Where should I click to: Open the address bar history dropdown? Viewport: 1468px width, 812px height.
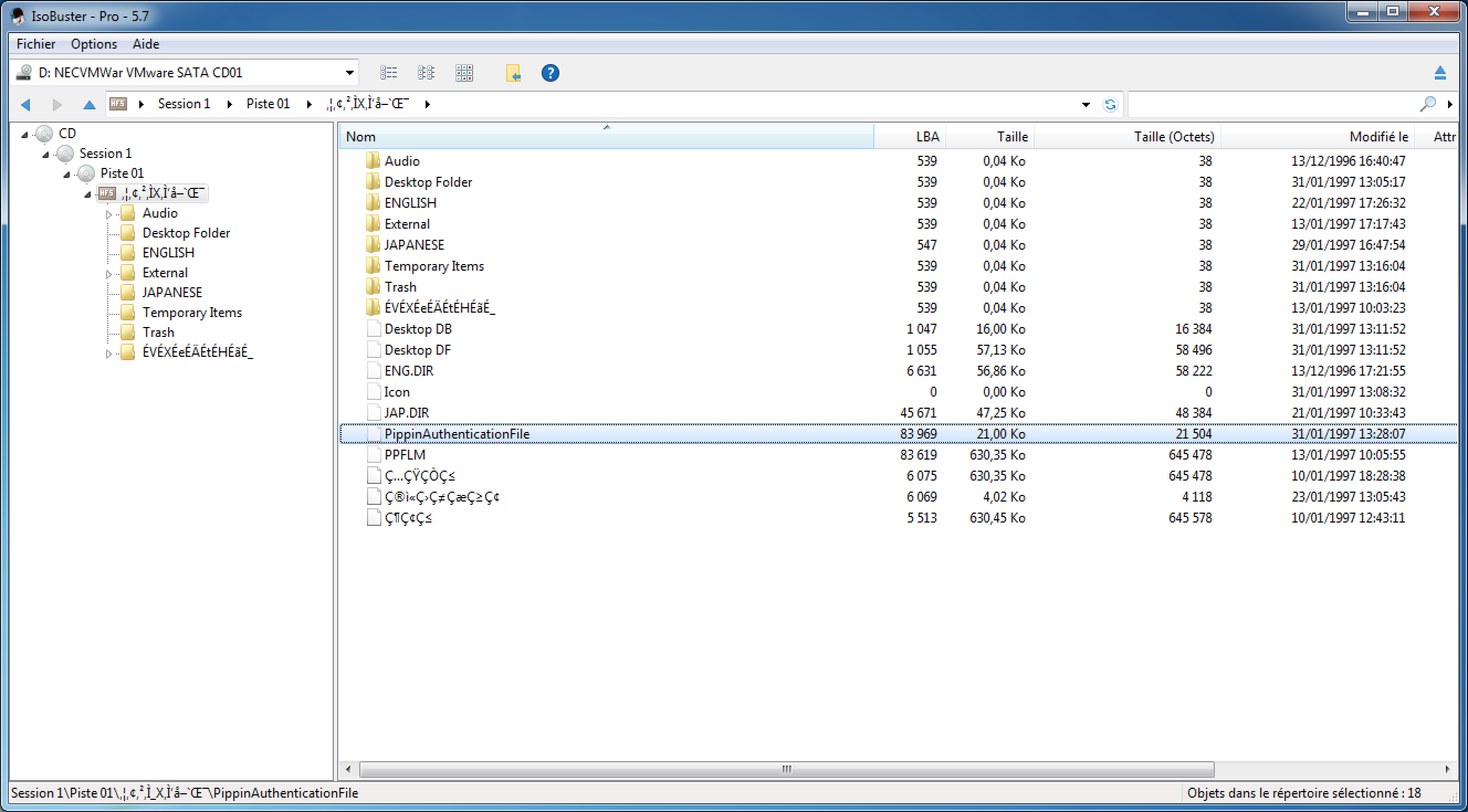click(x=1086, y=104)
